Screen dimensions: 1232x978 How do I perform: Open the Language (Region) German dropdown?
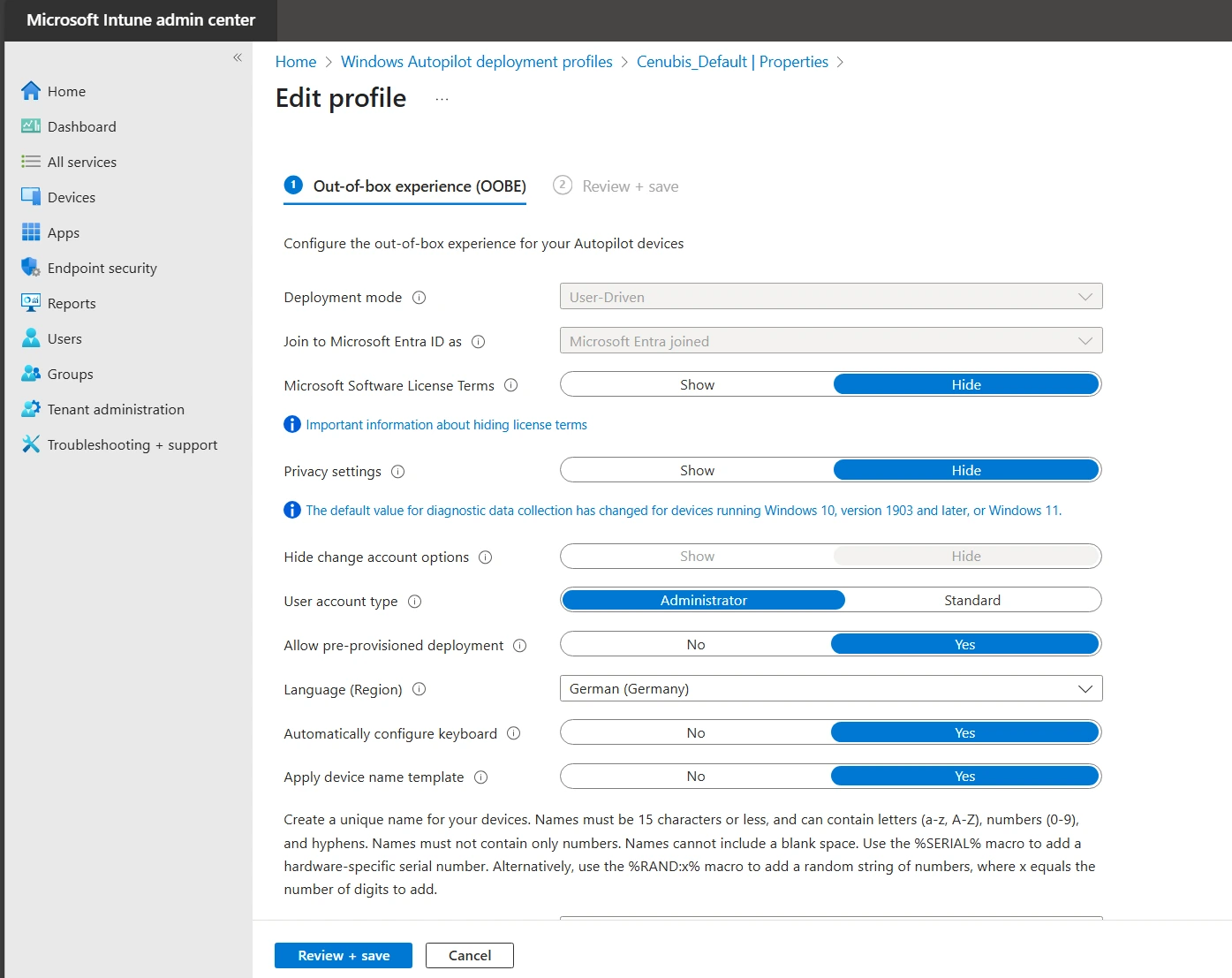tap(831, 688)
